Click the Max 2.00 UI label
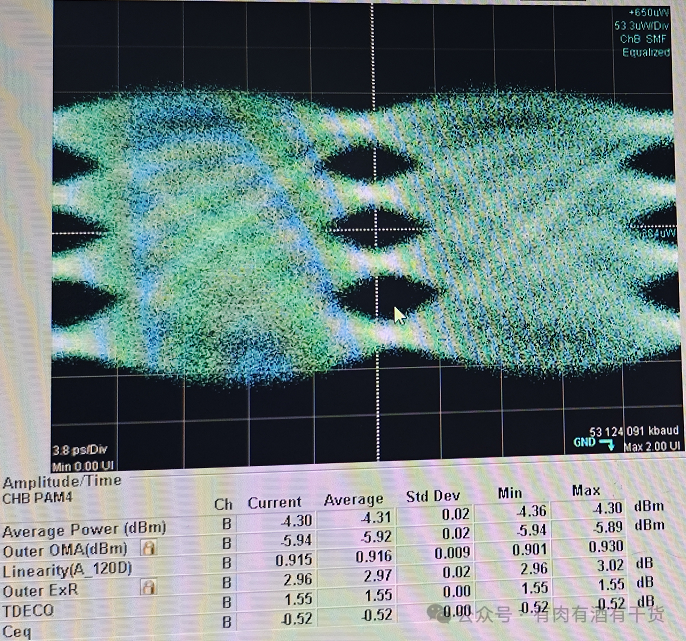The height and width of the screenshot is (641, 686). [651, 446]
